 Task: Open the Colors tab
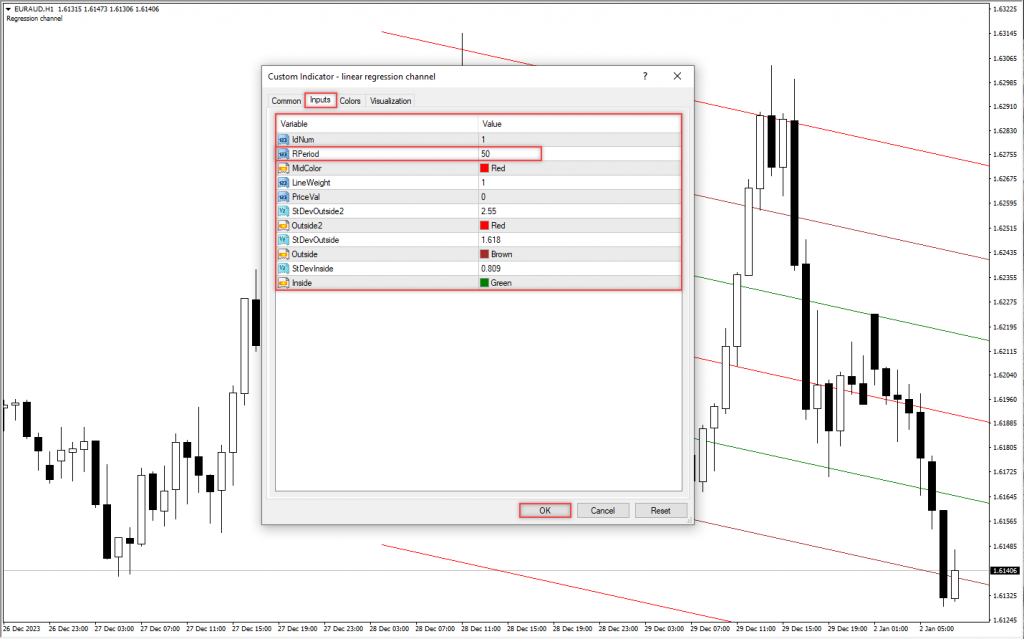click(x=350, y=101)
